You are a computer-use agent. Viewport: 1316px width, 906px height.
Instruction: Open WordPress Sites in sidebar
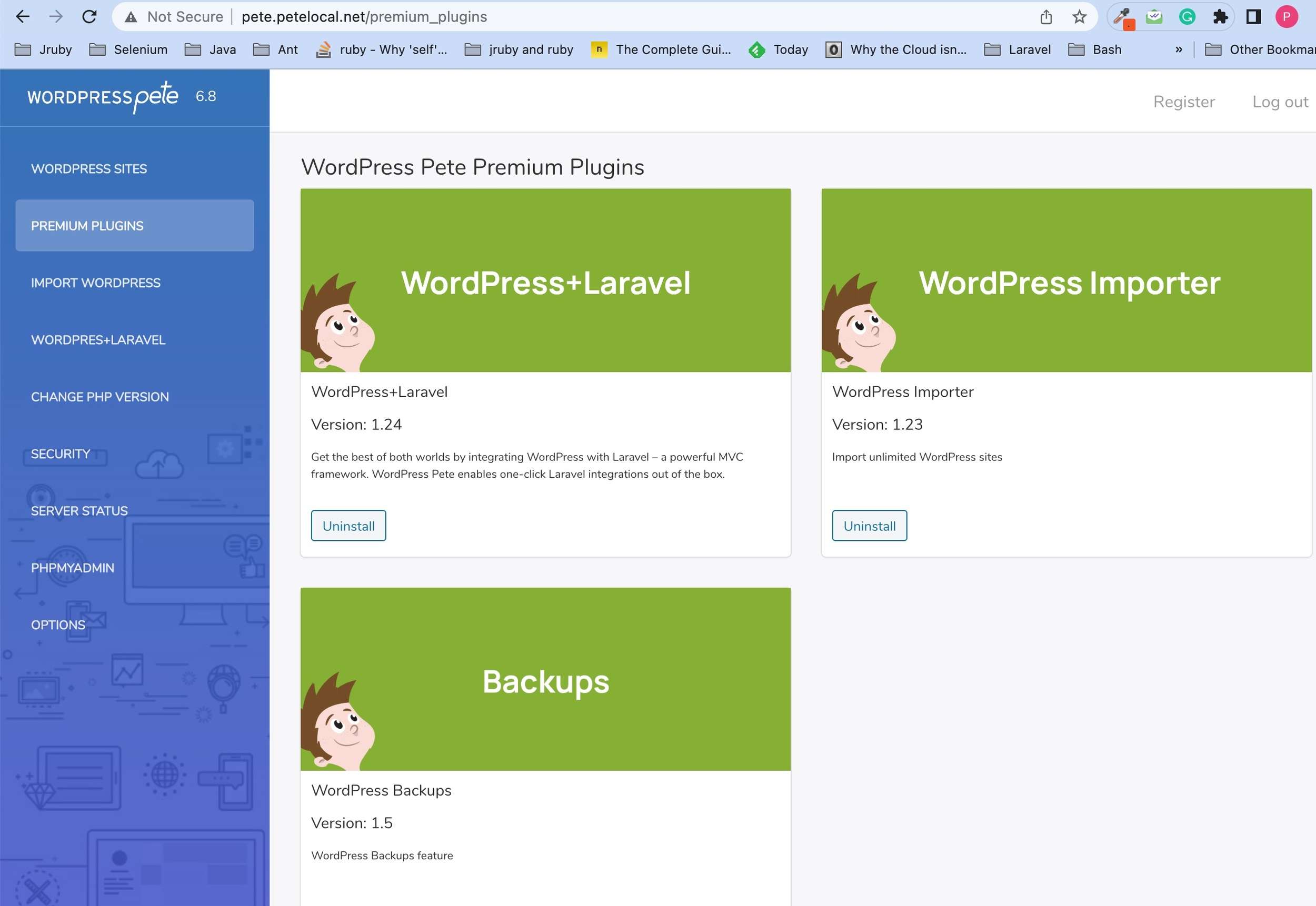[x=89, y=168]
